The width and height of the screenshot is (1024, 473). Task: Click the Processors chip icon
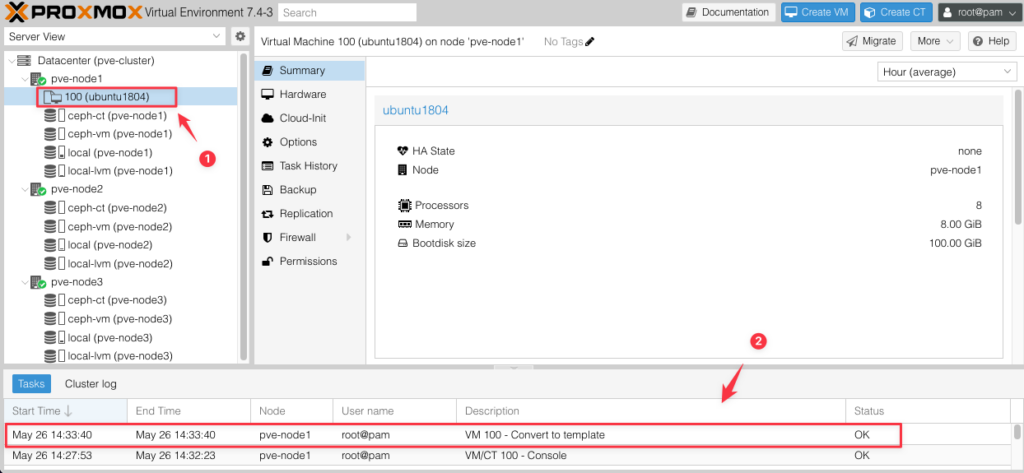(404, 205)
